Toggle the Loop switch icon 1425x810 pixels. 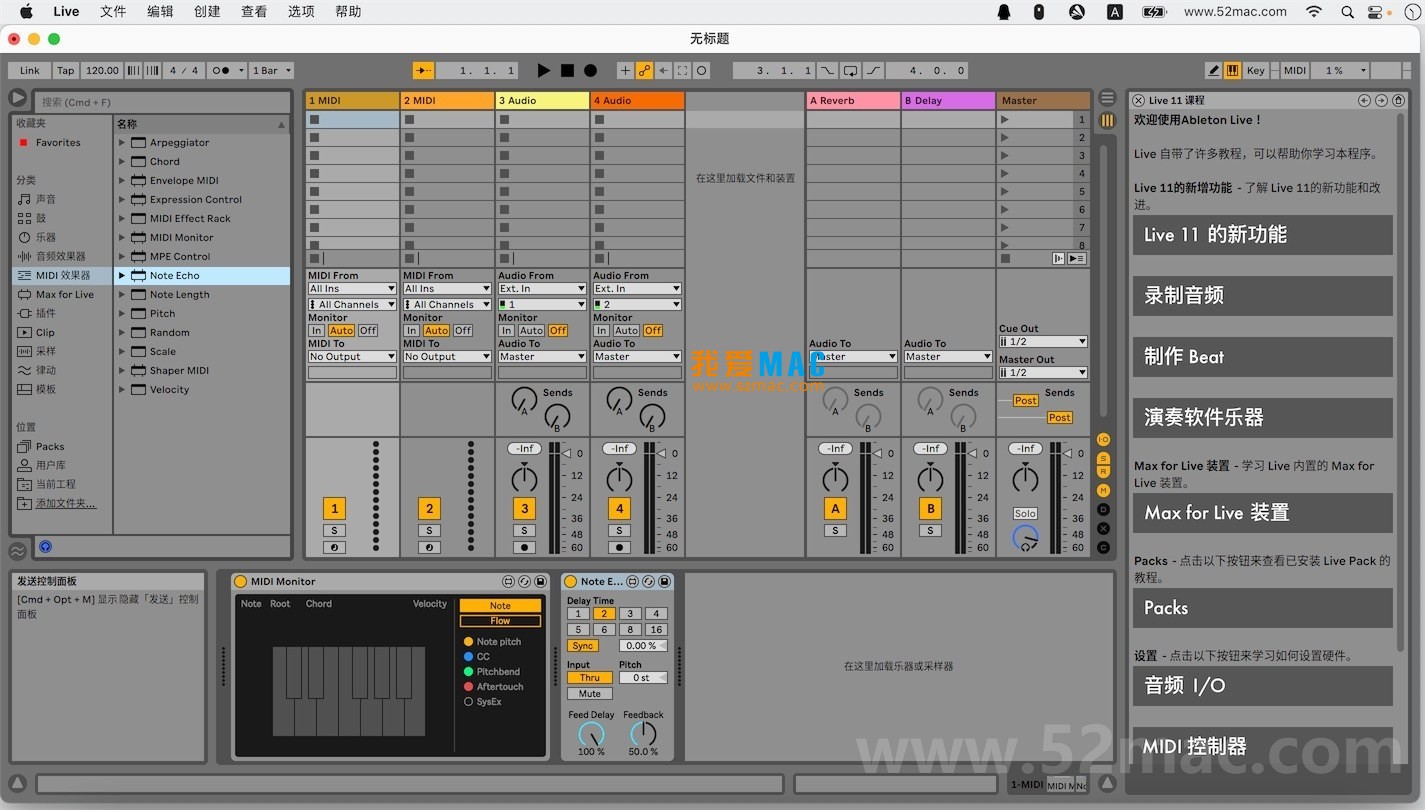click(x=850, y=70)
